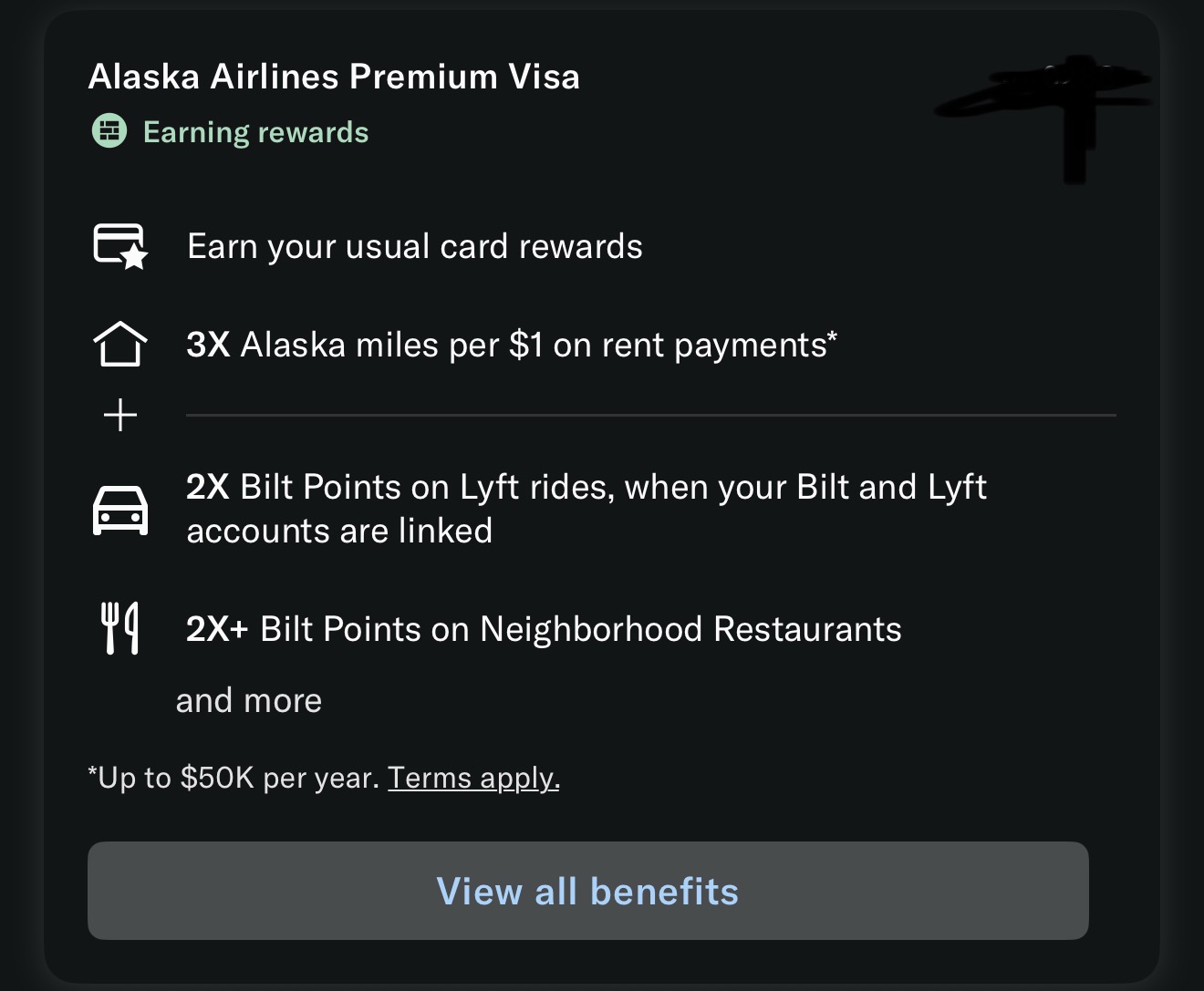The height and width of the screenshot is (991, 1204).
Task: Open the Terms apply link
Action: [473, 778]
